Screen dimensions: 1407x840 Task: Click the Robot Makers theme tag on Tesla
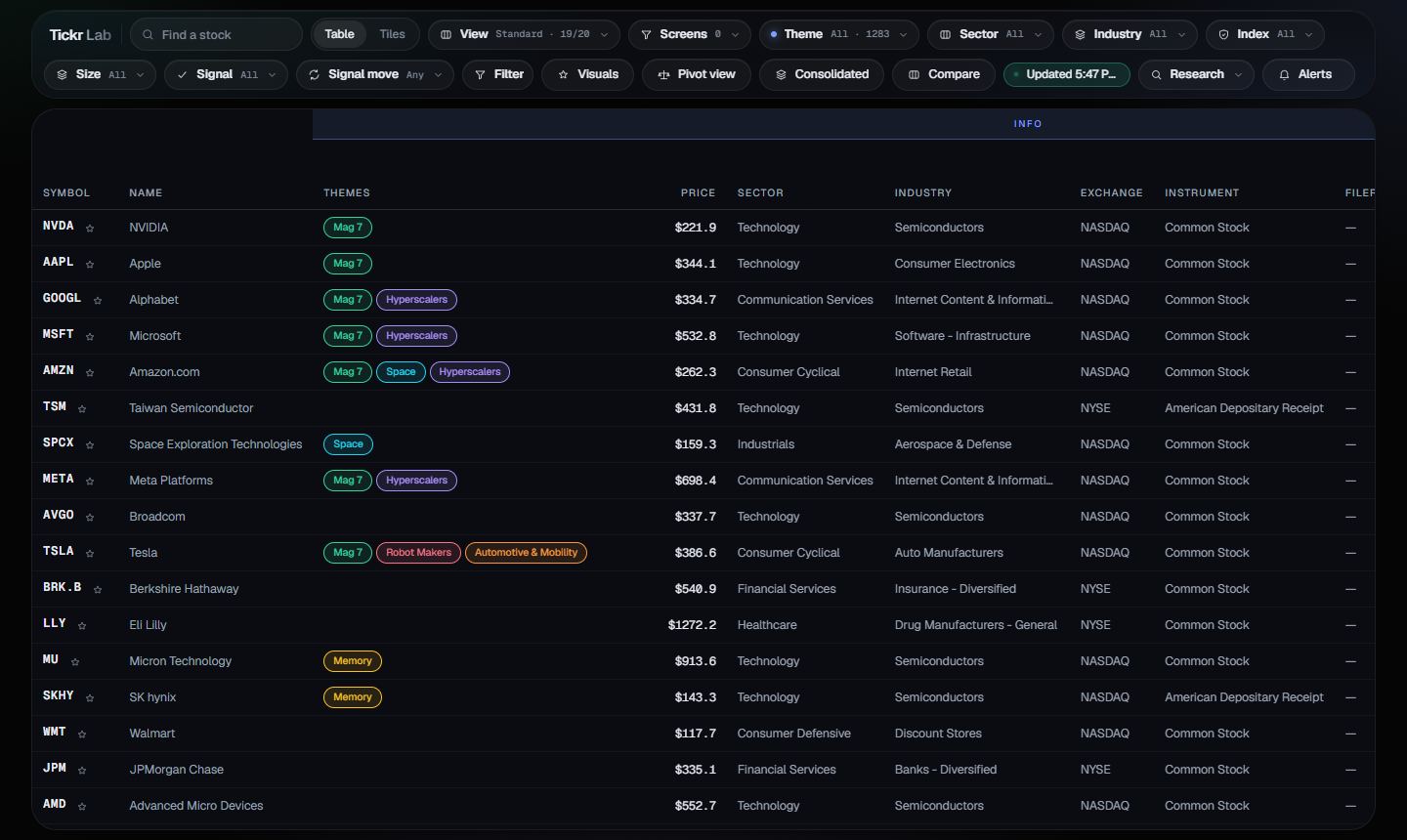coord(418,553)
